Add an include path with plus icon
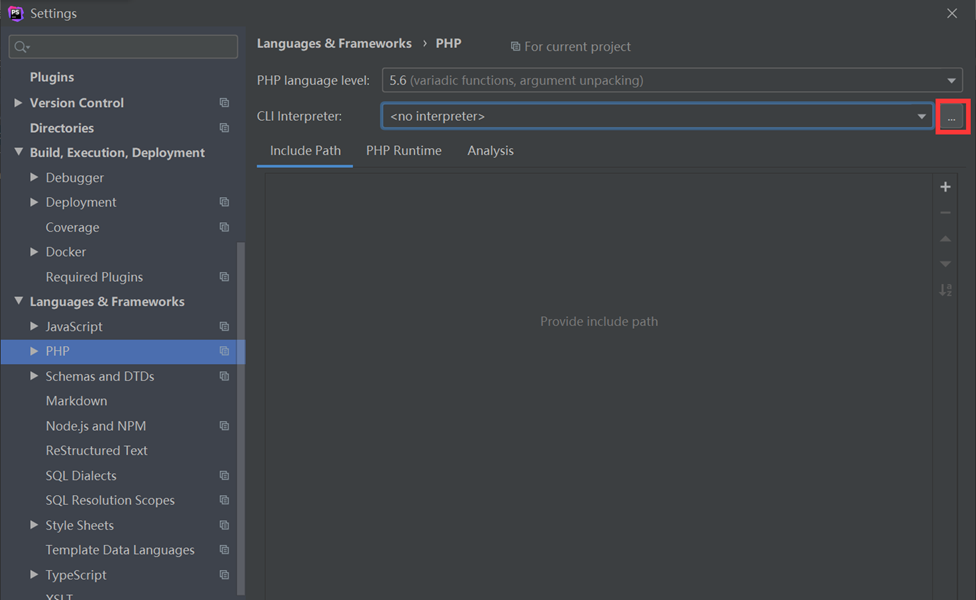Screen dimensions: 976x600 point(946,187)
